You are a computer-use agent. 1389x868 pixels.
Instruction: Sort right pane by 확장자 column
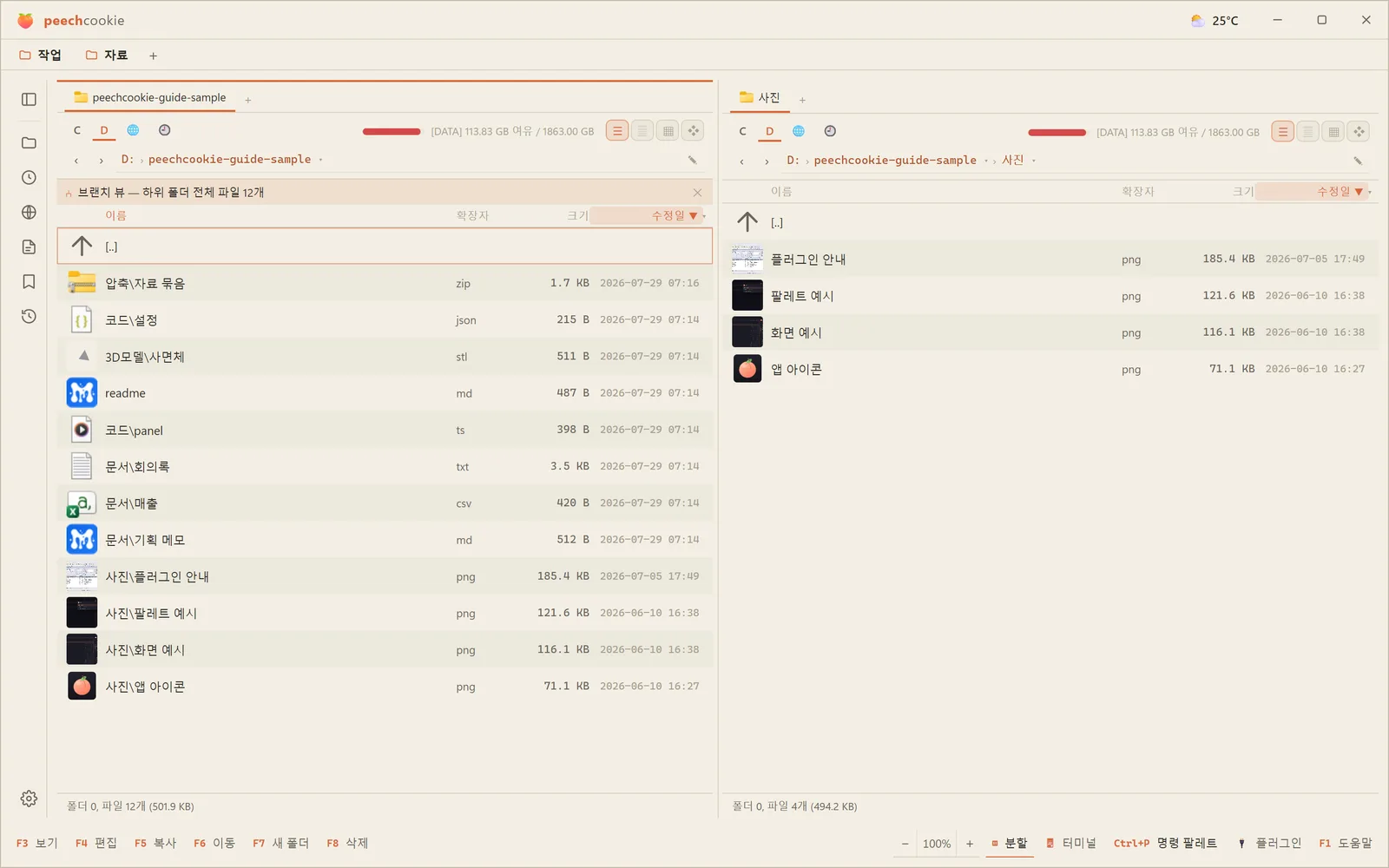point(1137,192)
